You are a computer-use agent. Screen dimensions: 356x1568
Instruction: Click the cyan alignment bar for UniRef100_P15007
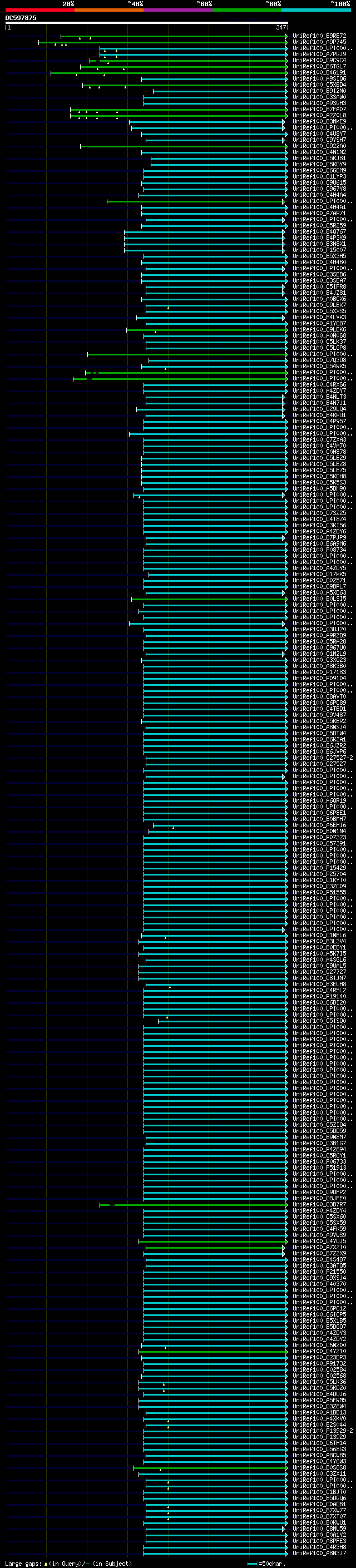click(x=205, y=250)
